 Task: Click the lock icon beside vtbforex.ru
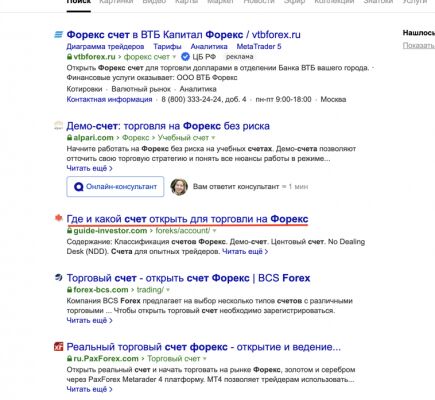69,57
